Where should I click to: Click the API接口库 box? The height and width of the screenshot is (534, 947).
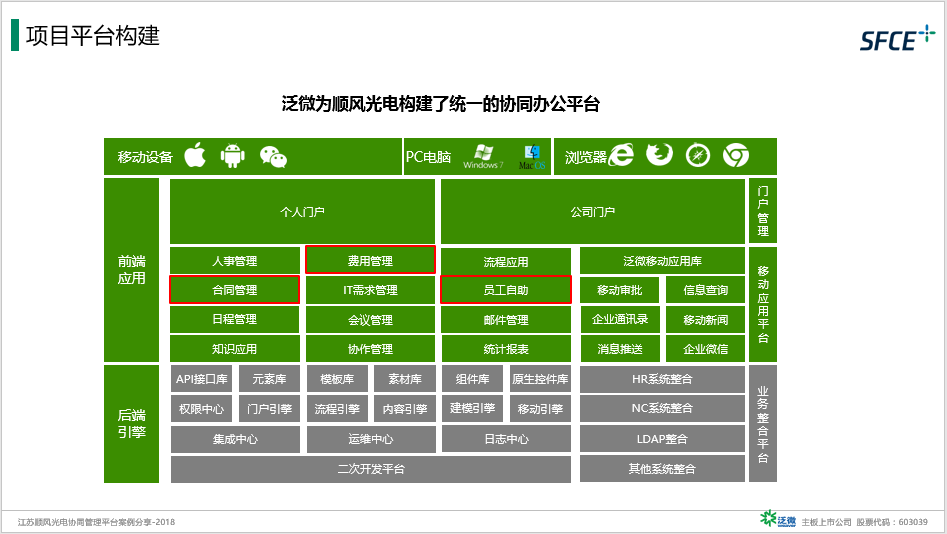pyautogui.click(x=201, y=379)
